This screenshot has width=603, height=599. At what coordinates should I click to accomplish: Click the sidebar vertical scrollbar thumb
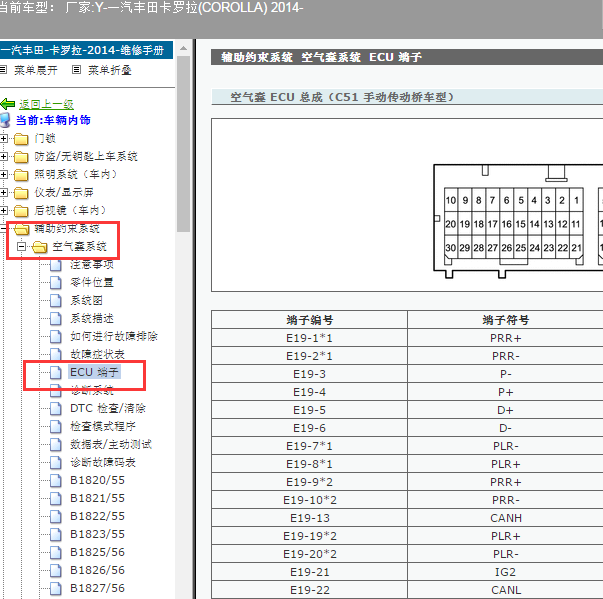tap(183, 144)
